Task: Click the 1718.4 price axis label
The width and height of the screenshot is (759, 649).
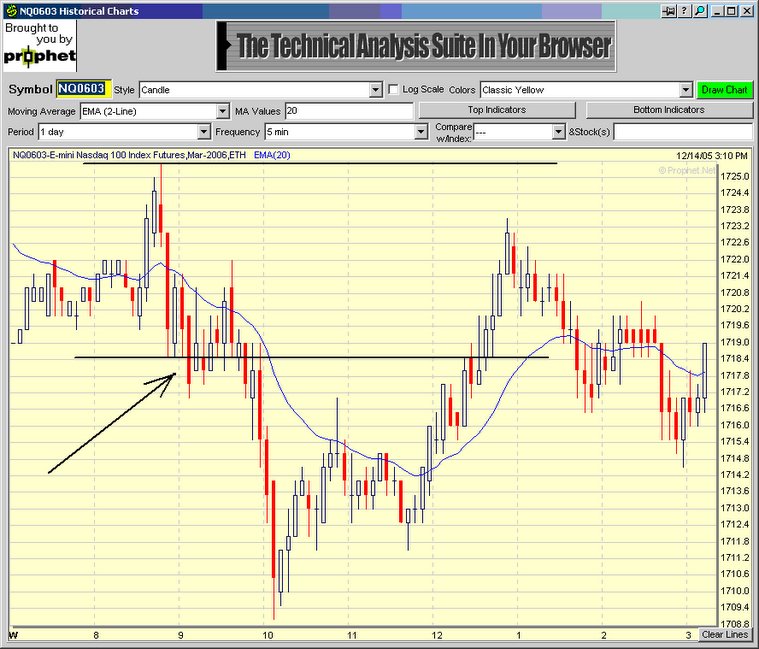Action: (x=734, y=359)
